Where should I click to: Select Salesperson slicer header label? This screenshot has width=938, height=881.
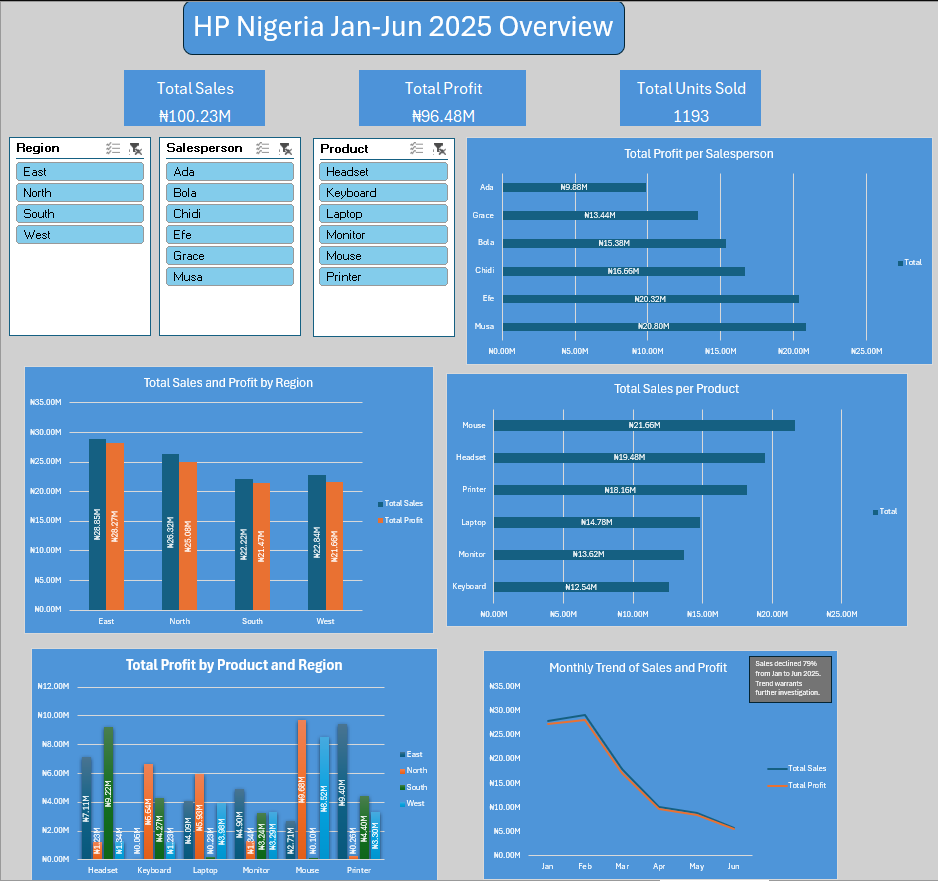tap(204, 148)
